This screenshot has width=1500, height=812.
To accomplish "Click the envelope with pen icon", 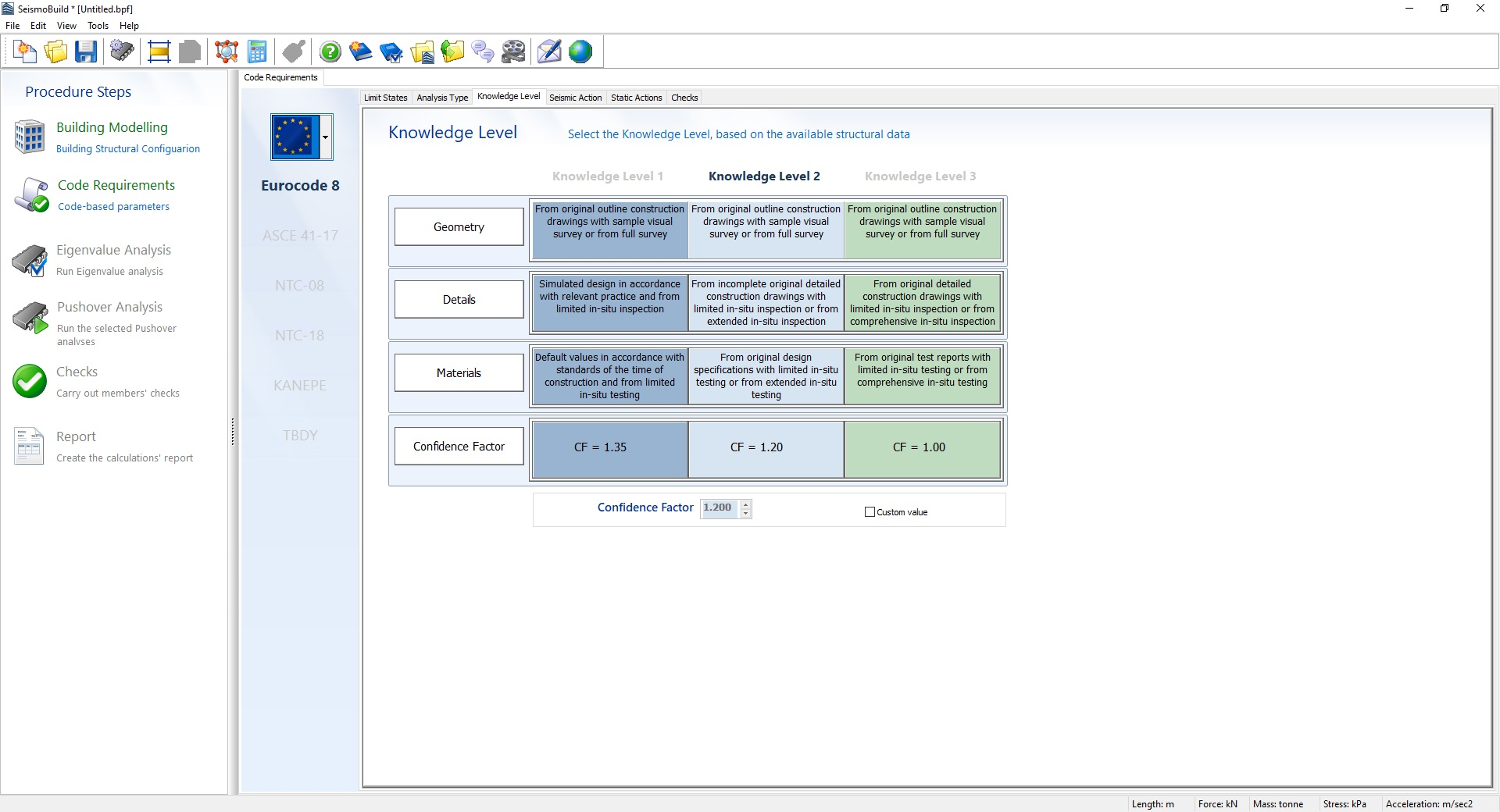I will point(549,52).
